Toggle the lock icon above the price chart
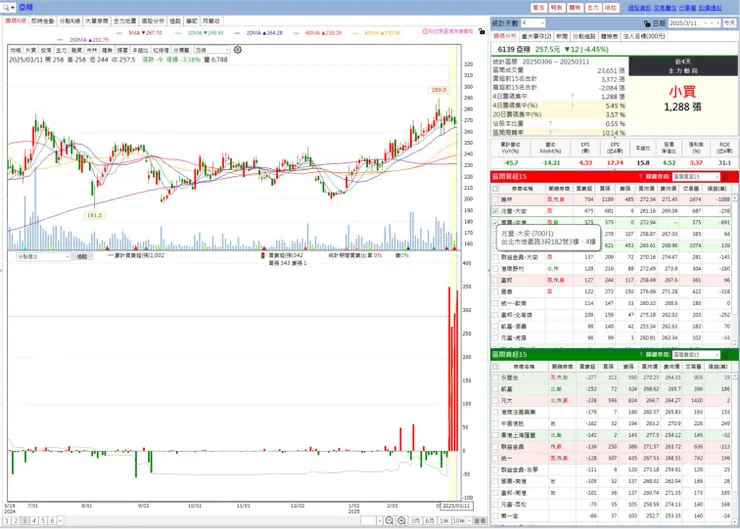 tap(481, 31)
